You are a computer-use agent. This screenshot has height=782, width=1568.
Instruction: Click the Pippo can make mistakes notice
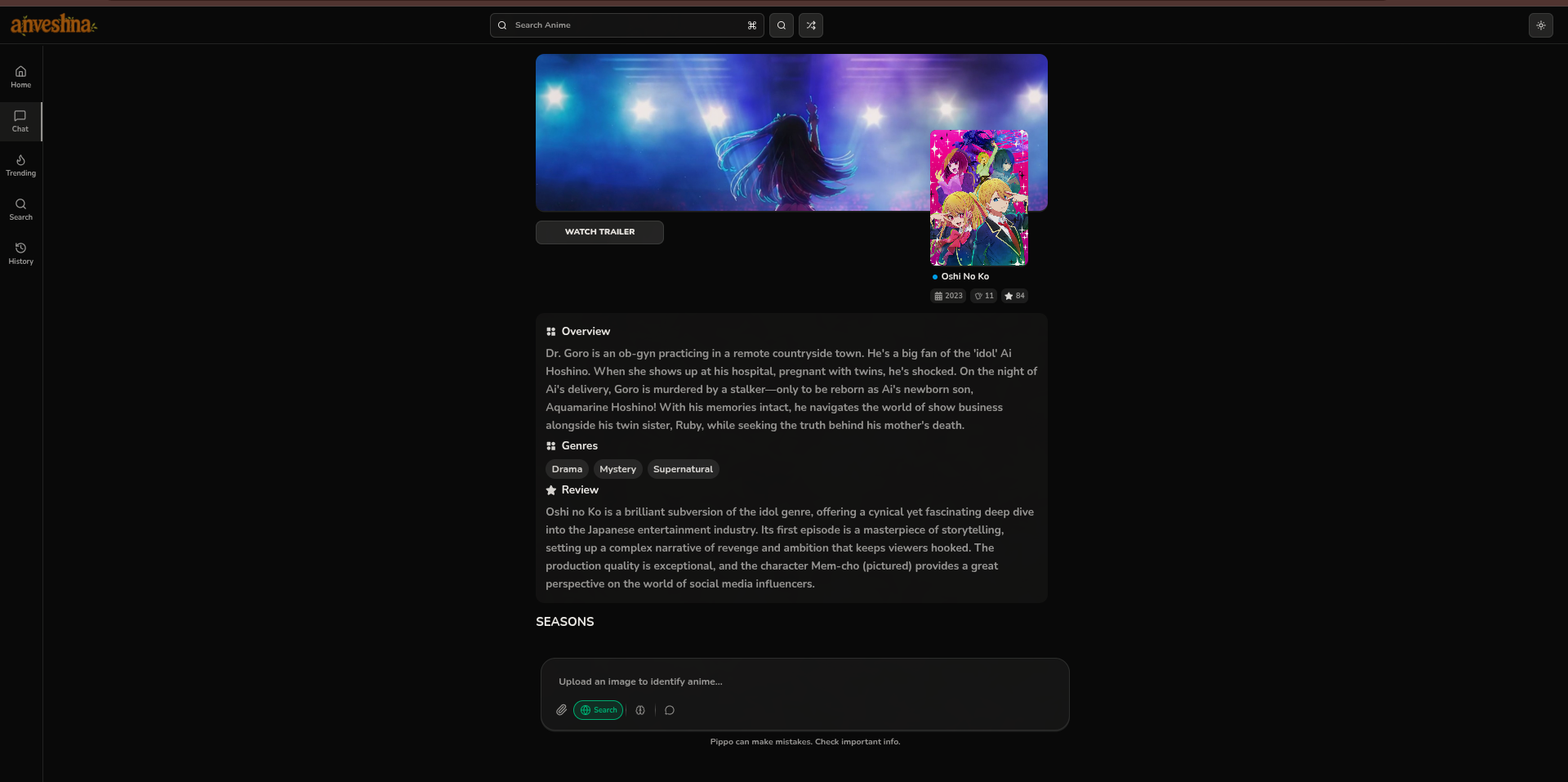click(805, 742)
